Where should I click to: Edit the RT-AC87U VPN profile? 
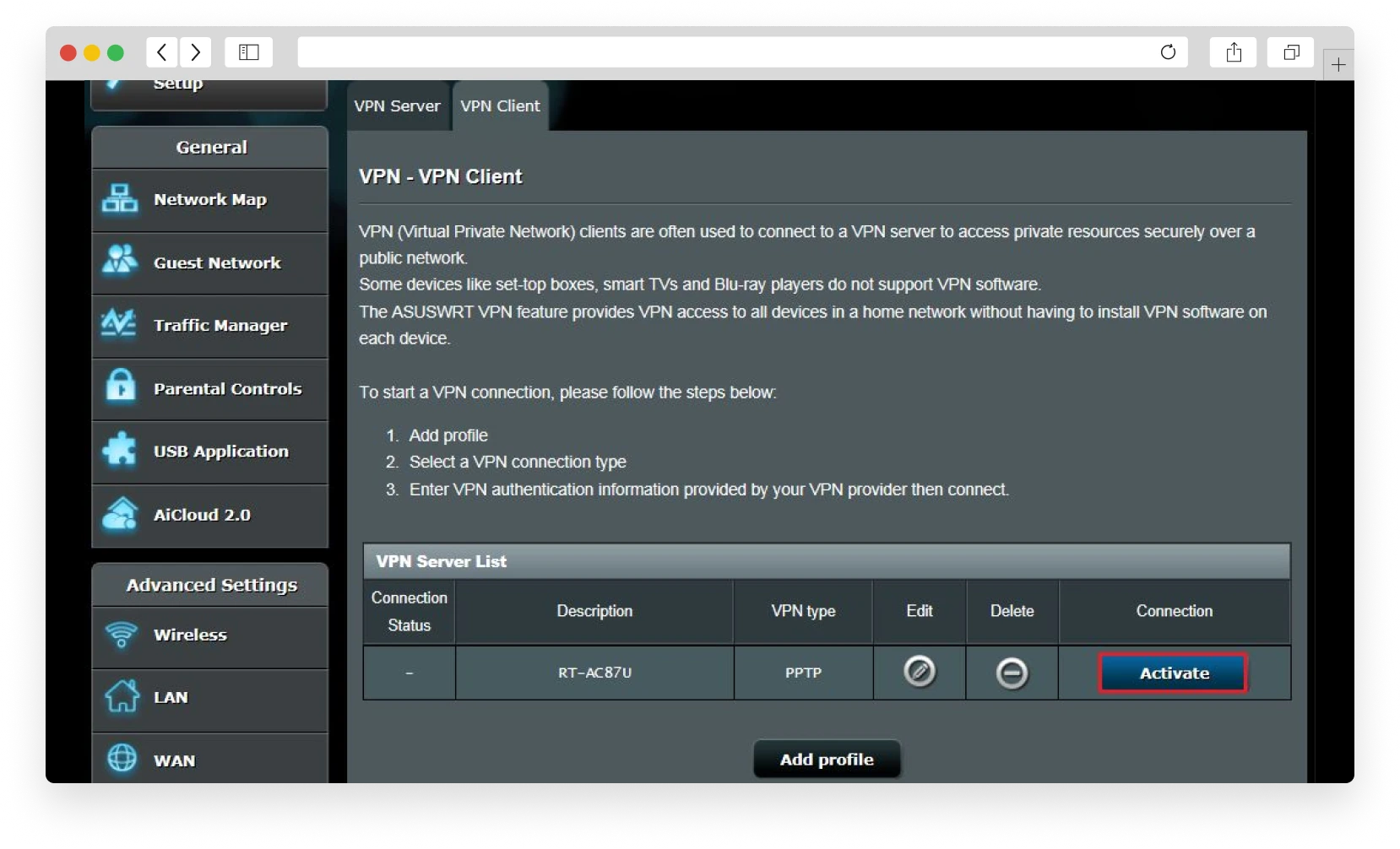pyautogui.click(x=920, y=673)
